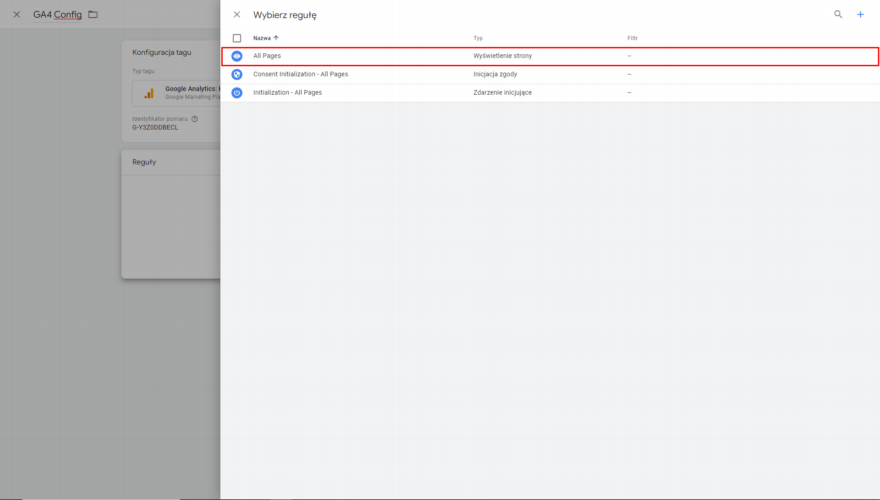Click the Reguły card heading
The image size is (880, 500).
(x=144, y=162)
